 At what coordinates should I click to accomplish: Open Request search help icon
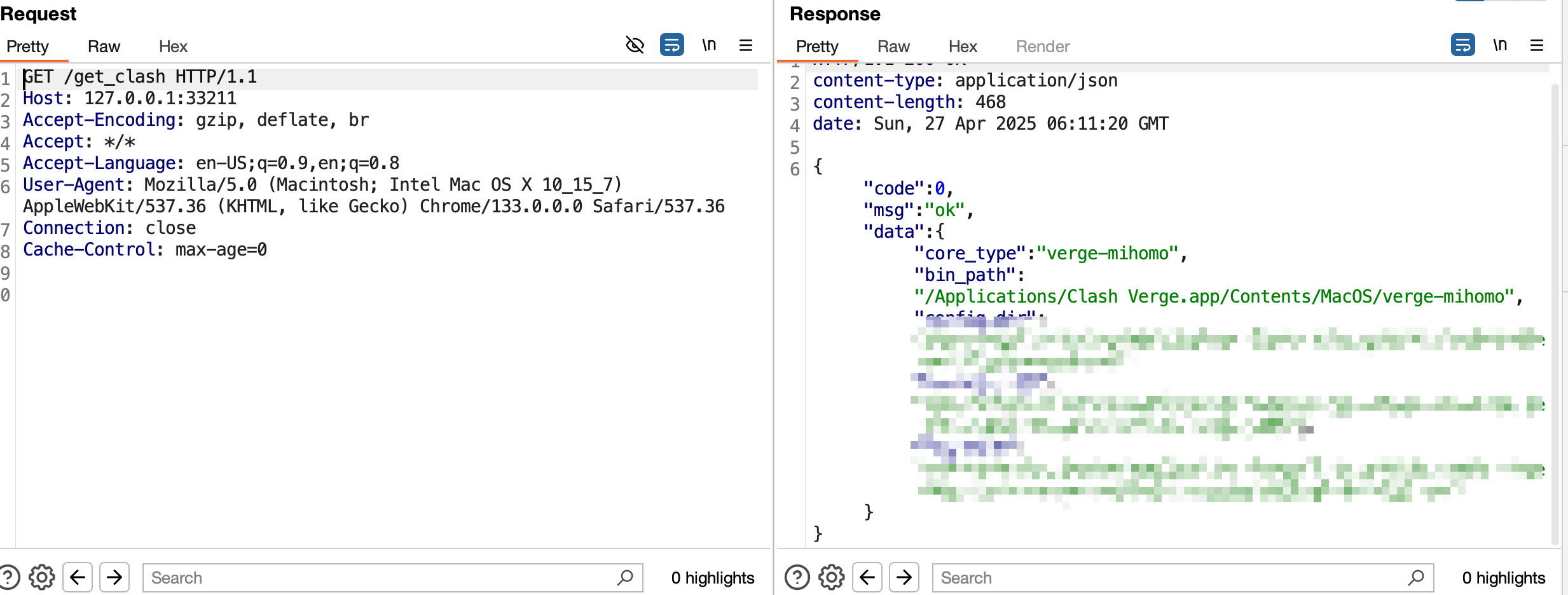[x=9, y=577]
